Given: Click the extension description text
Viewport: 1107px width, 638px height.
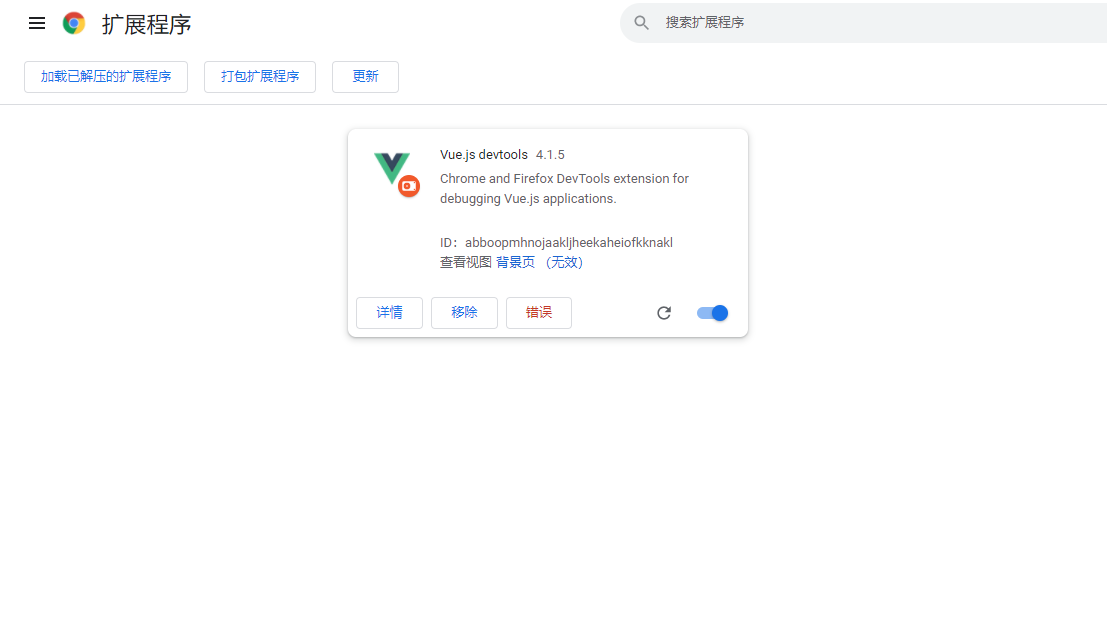Looking at the screenshot, I should point(564,188).
